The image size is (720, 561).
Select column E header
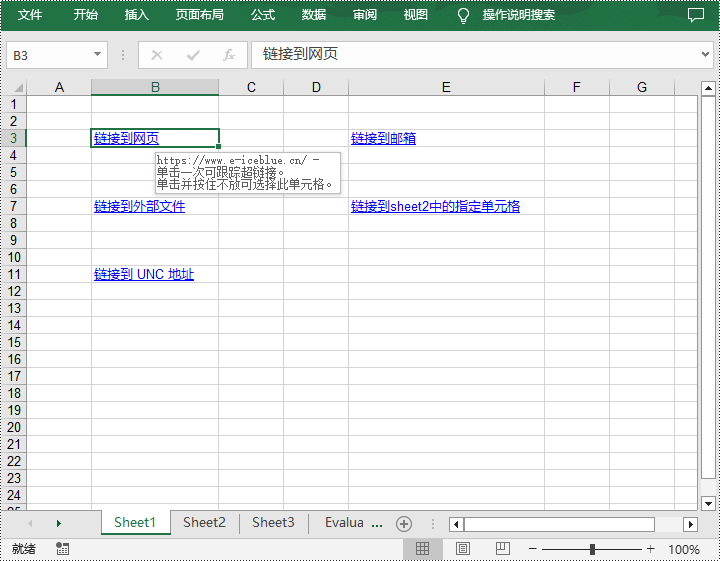click(446, 87)
